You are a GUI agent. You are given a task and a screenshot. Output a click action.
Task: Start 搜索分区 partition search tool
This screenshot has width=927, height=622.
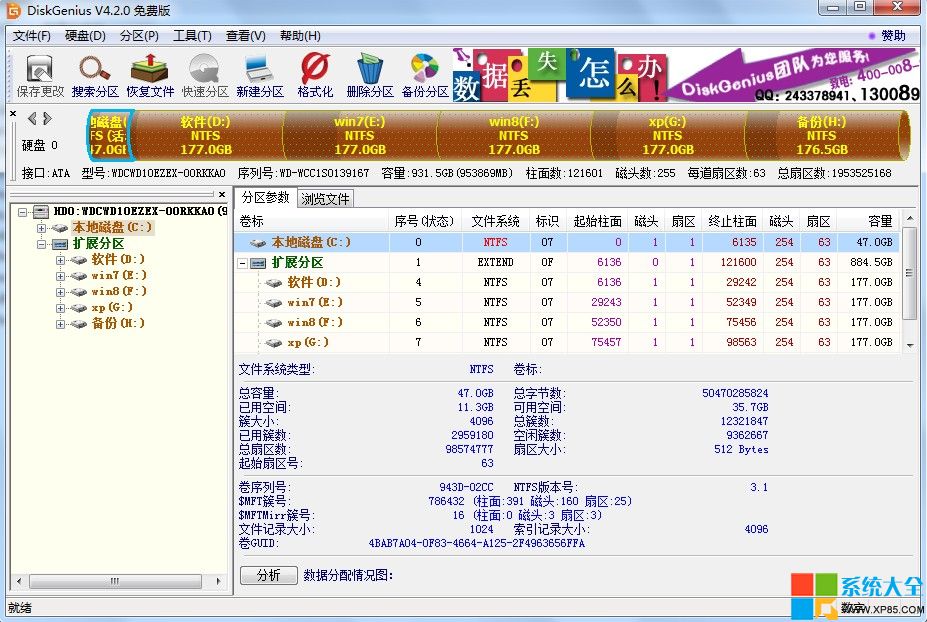(95, 76)
